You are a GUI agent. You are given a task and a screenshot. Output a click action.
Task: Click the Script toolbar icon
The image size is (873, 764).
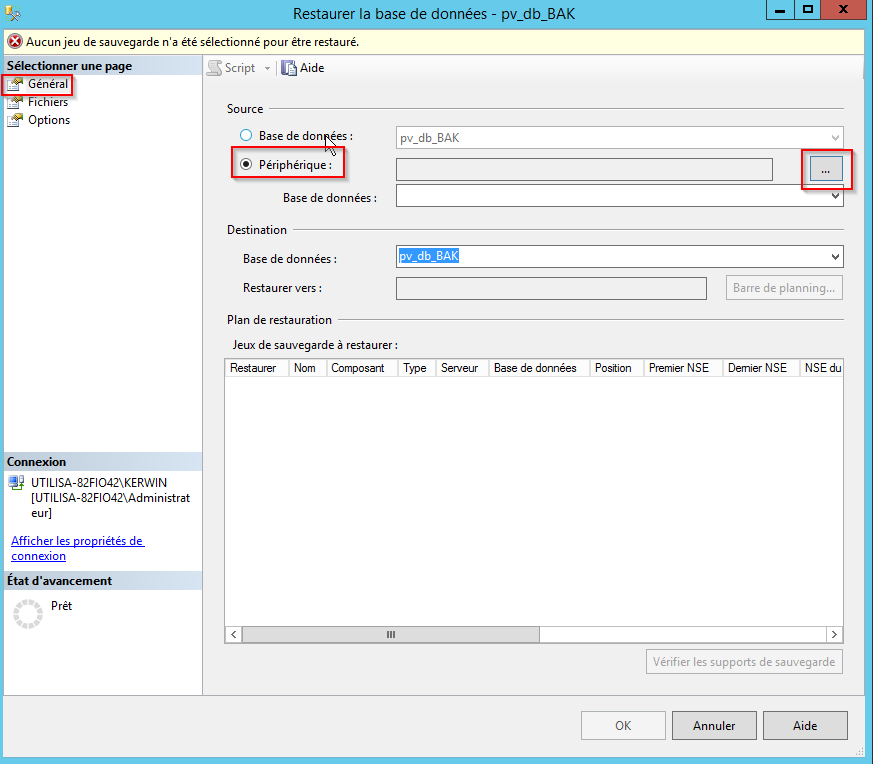[214, 68]
